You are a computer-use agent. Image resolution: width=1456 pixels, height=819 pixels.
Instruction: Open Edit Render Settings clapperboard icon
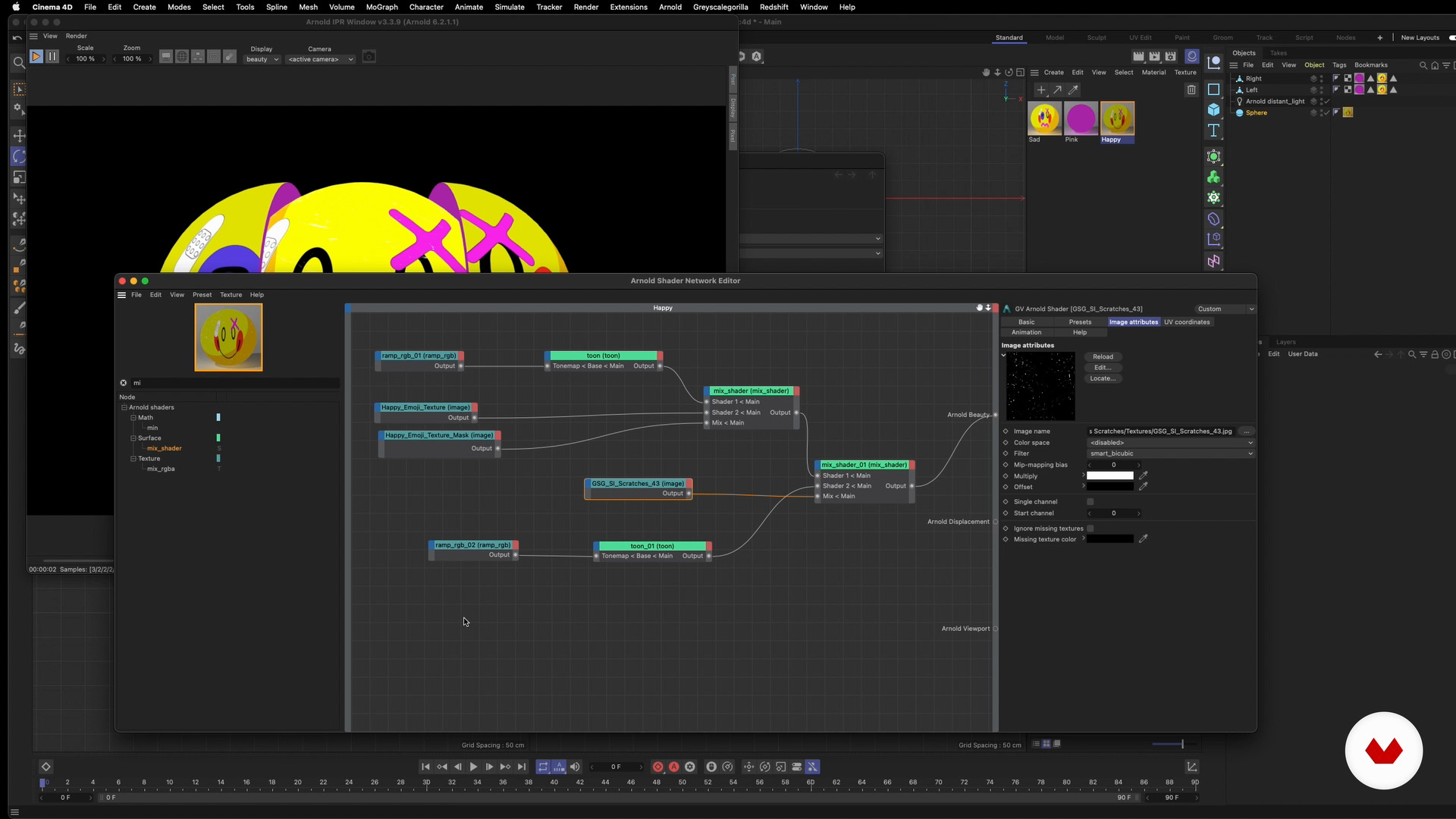coord(1170,57)
